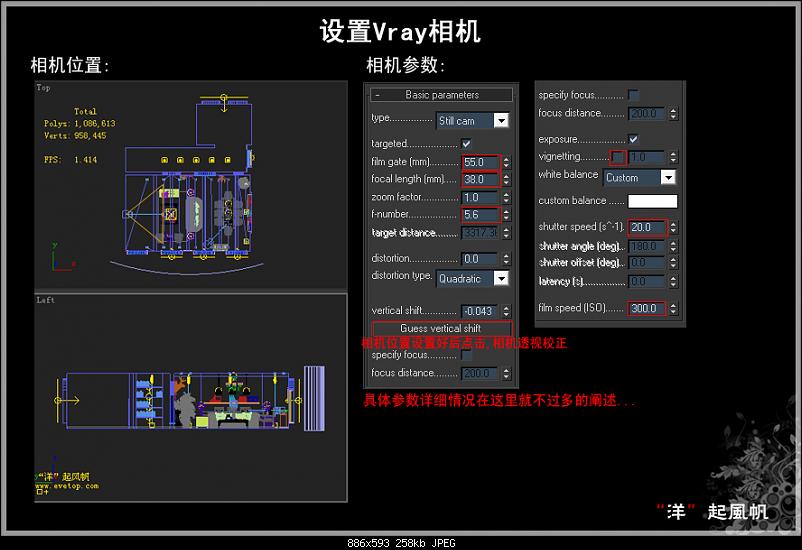Adjust the focal length spinner arrows

point(506,180)
